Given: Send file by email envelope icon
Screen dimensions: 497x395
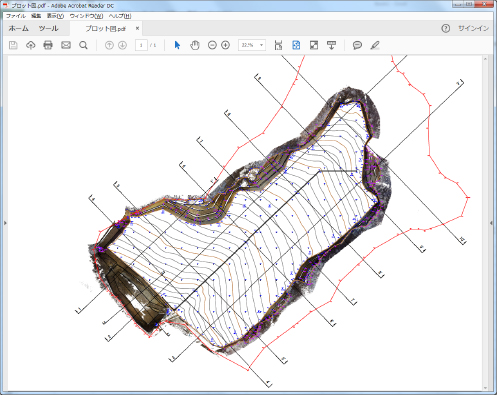Looking at the screenshot, I should (66, 45).
